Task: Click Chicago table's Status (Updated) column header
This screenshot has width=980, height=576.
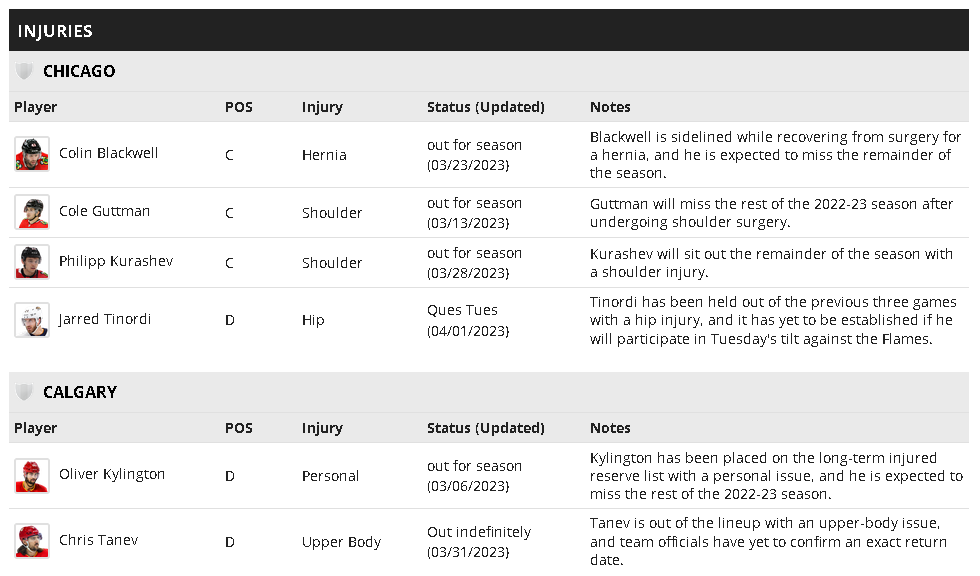Action: (486, 107)
